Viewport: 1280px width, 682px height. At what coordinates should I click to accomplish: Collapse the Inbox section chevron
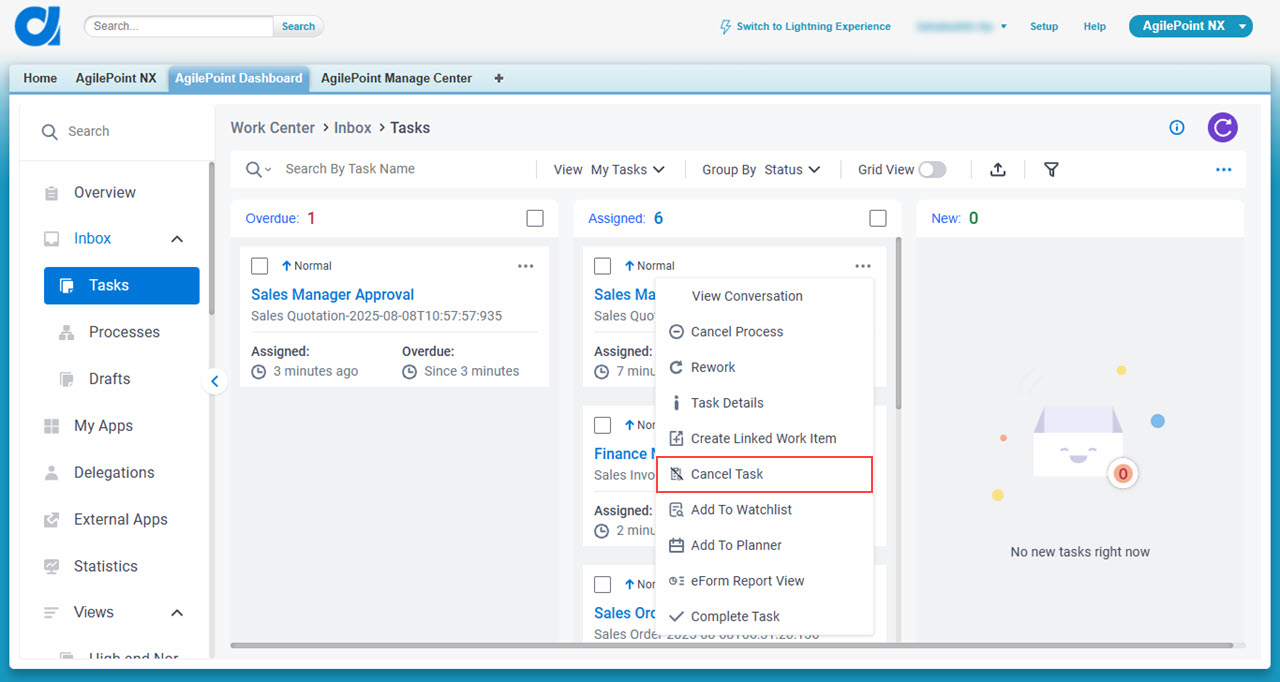pyautogui.click(x=177, y=239)
